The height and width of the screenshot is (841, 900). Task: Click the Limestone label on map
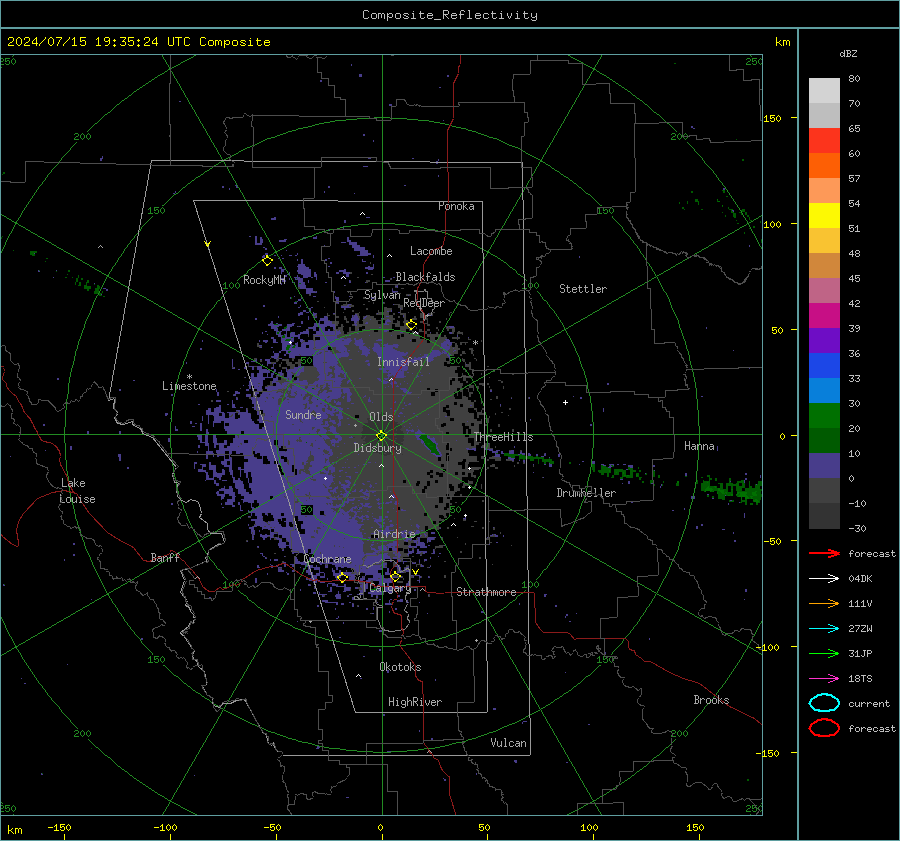coord(189,386)
